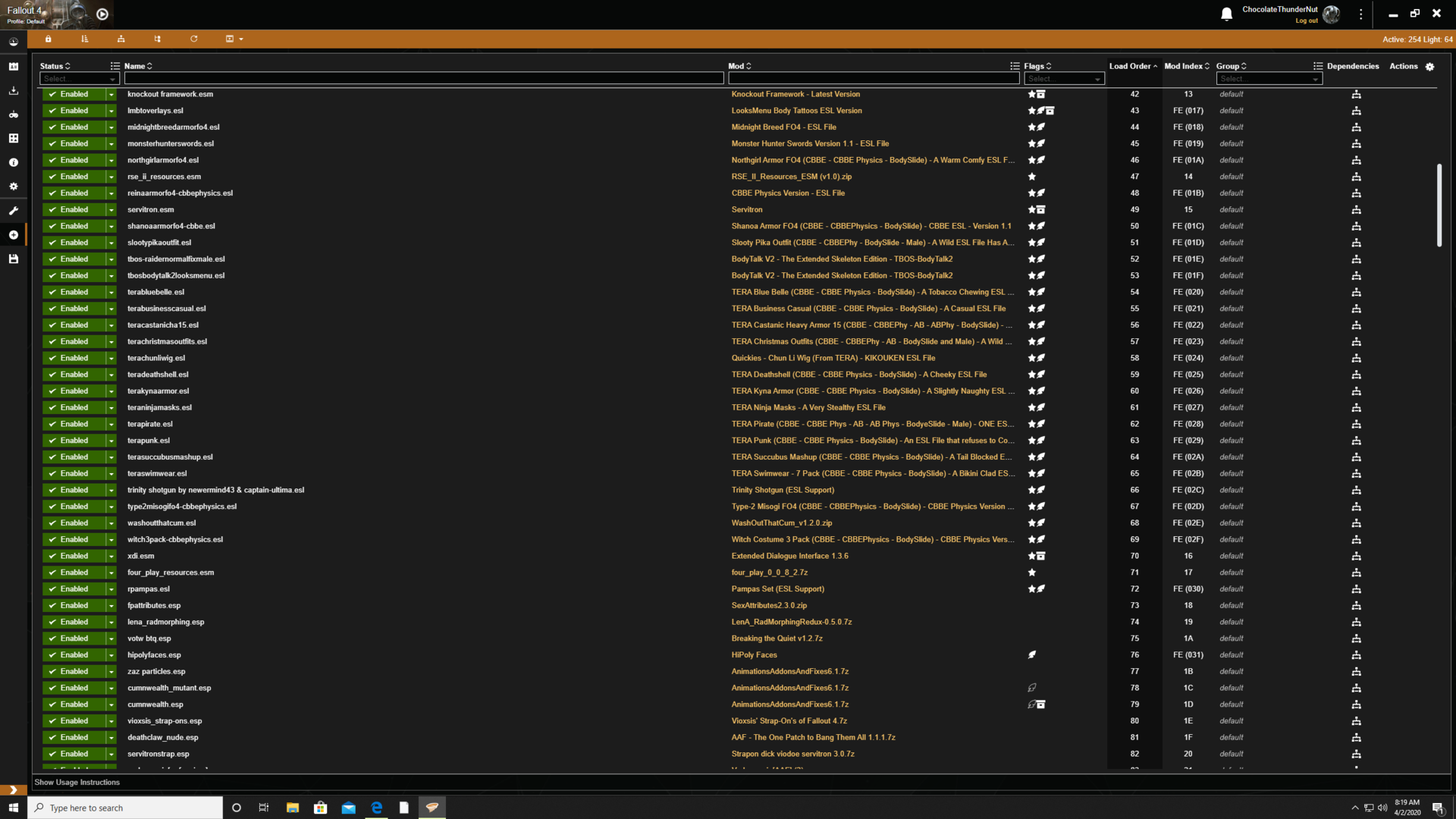Open Microsoft Edge from the taskbar

376,808
